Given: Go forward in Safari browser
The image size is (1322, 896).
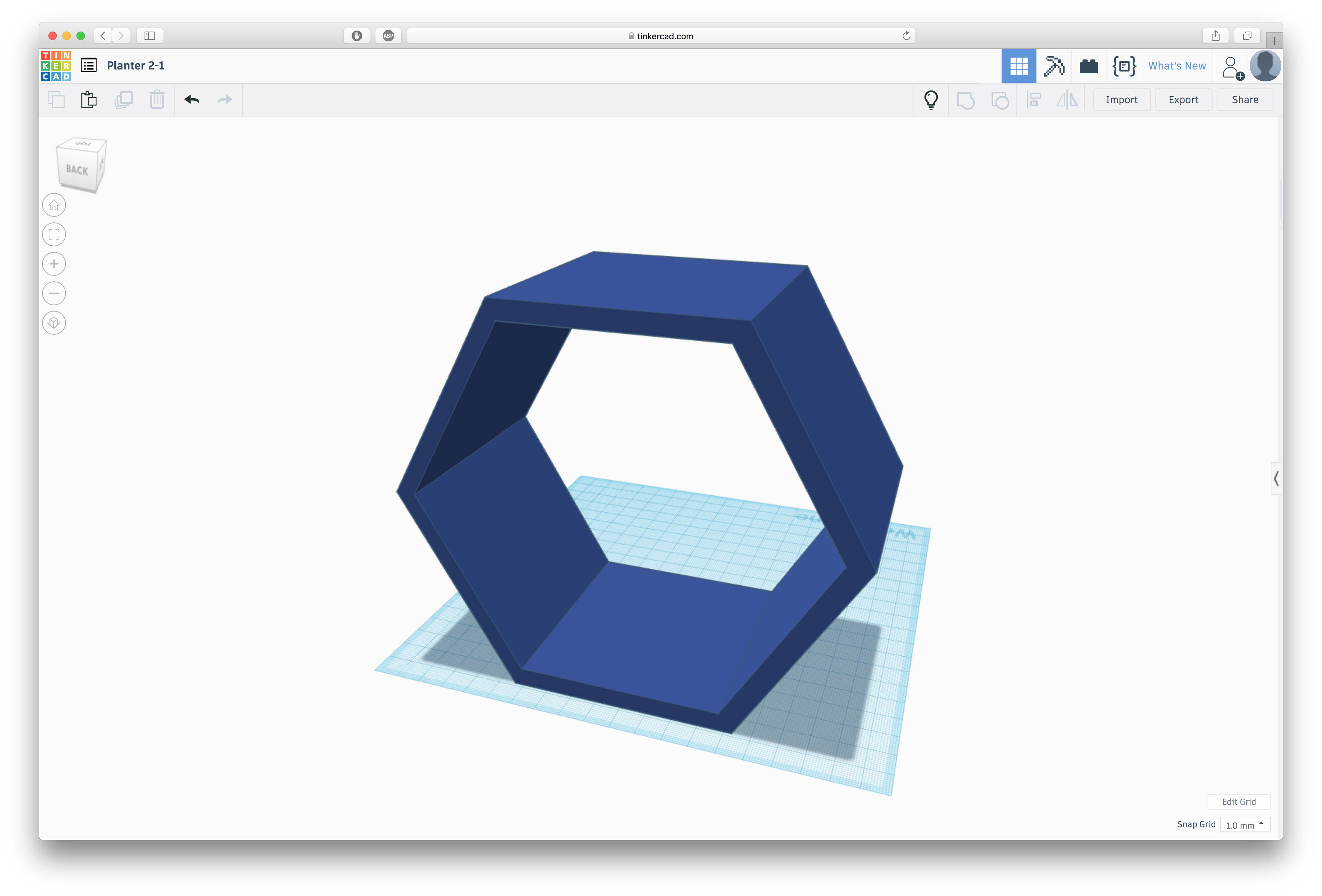Looking at the screenshot, I should [x=121, y=36].
